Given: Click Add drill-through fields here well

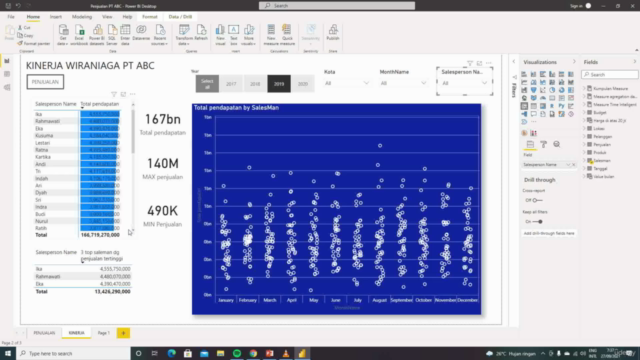Looking at the screenshot, I should pos(549,233).
